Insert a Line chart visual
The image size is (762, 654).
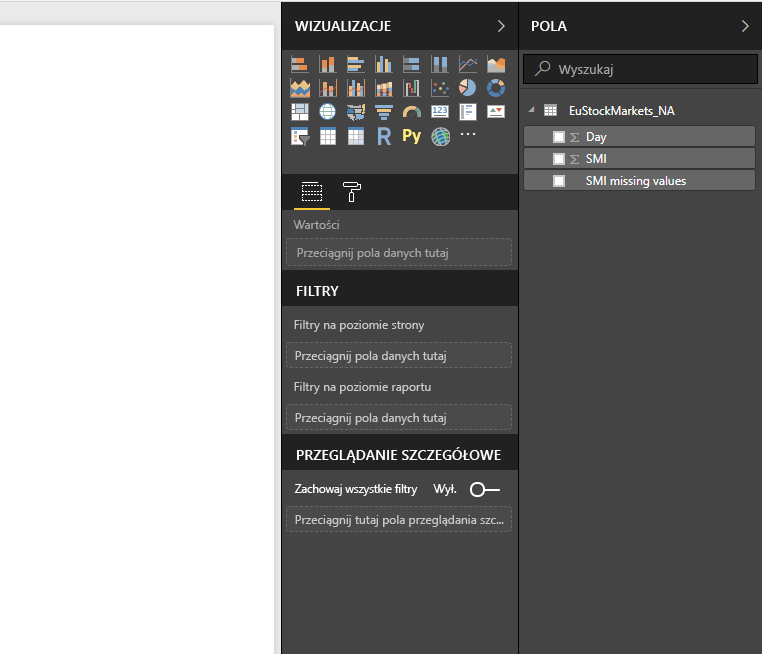[x=468, y=64]
